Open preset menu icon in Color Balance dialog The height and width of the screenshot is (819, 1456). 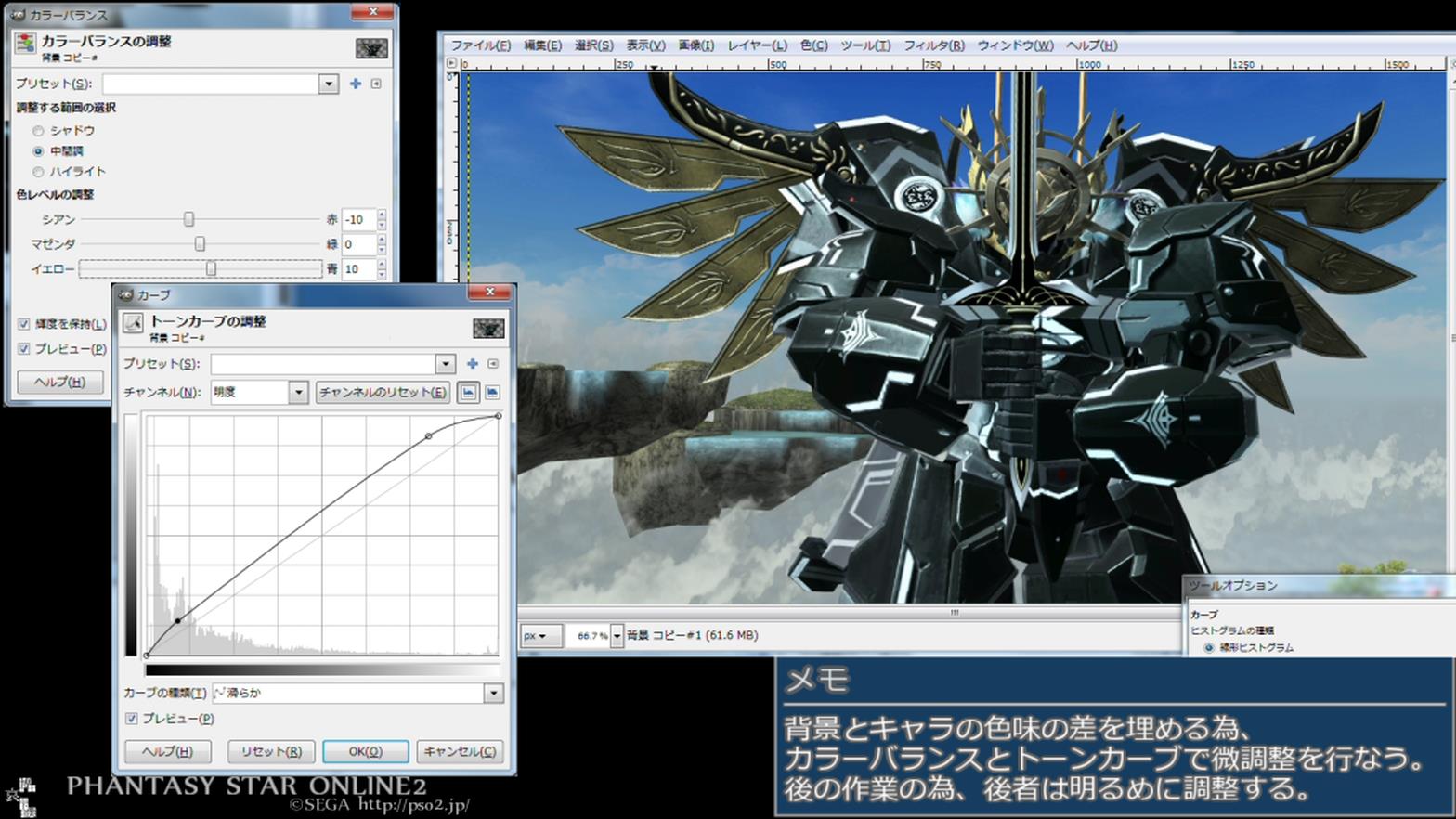376,84
